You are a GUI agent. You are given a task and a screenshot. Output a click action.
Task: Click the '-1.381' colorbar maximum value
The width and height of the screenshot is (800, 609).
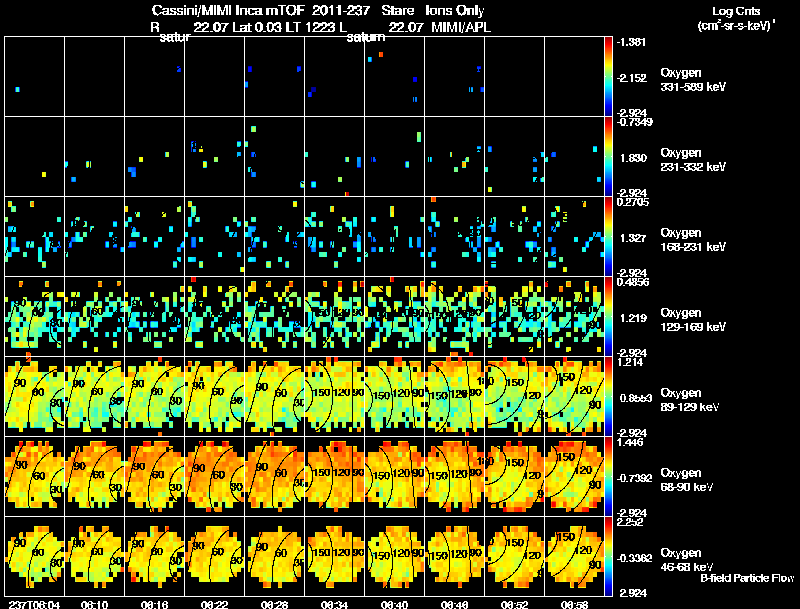631,42
